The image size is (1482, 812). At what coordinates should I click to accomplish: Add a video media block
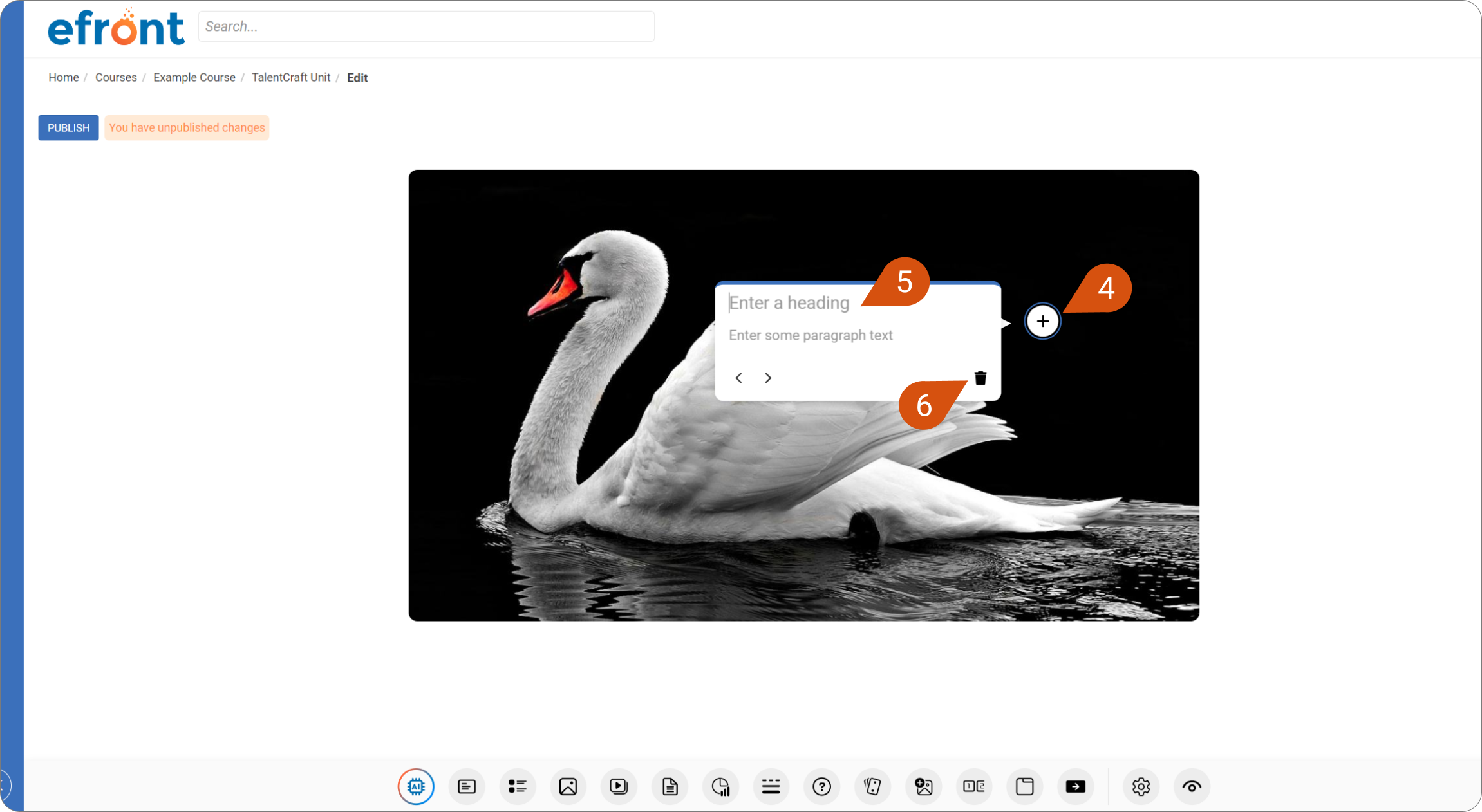pos(619,786)
